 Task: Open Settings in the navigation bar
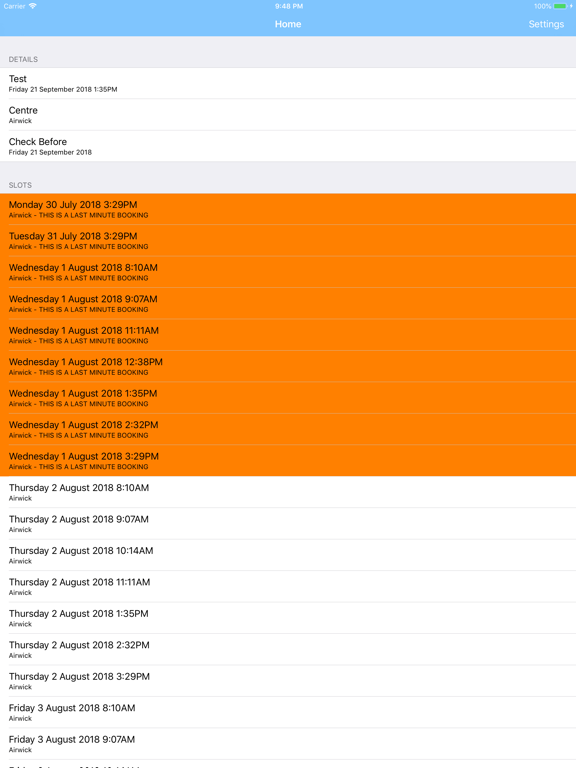(x=546, y=24)
